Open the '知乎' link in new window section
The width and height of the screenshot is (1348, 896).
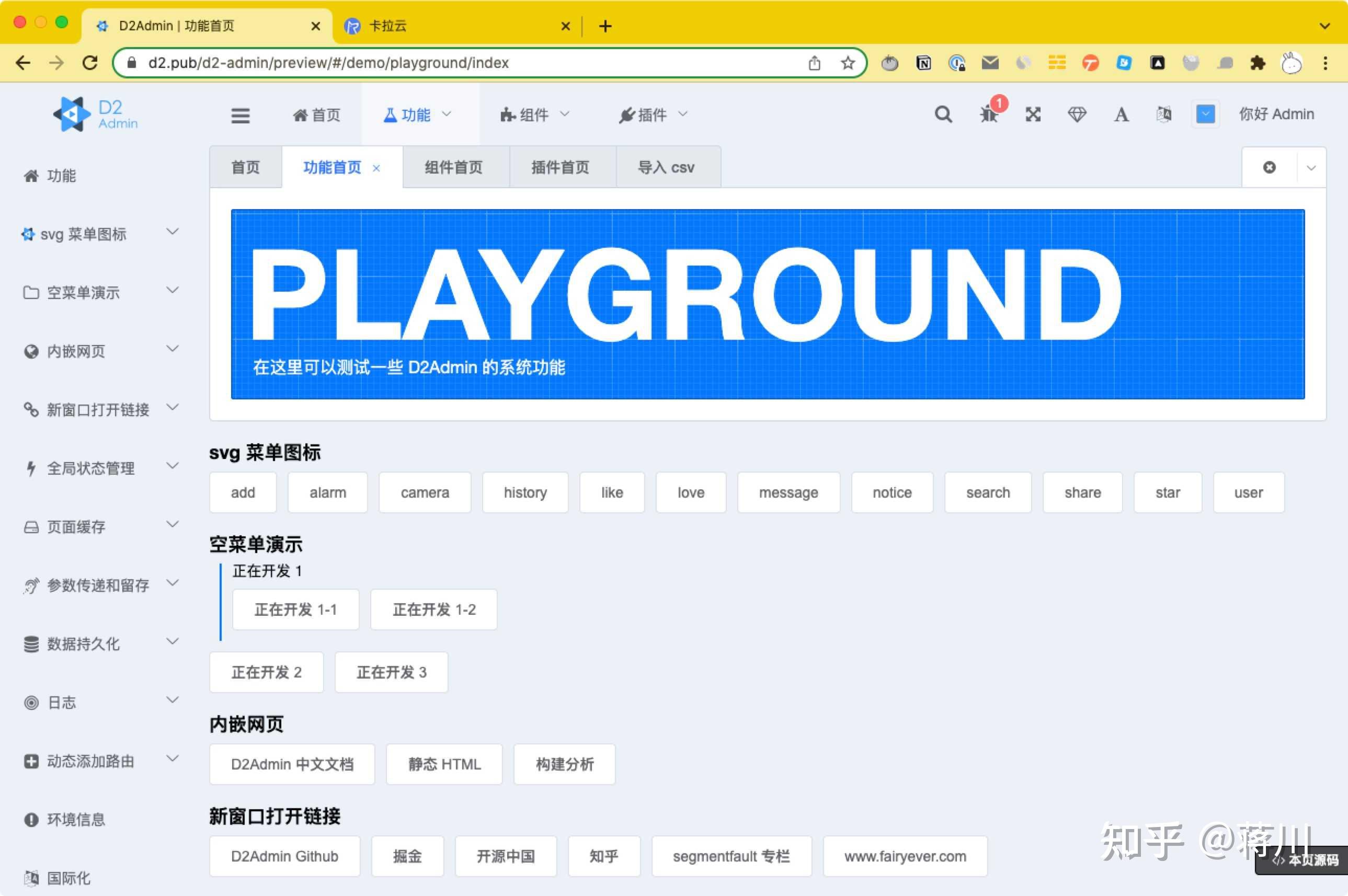604,856
